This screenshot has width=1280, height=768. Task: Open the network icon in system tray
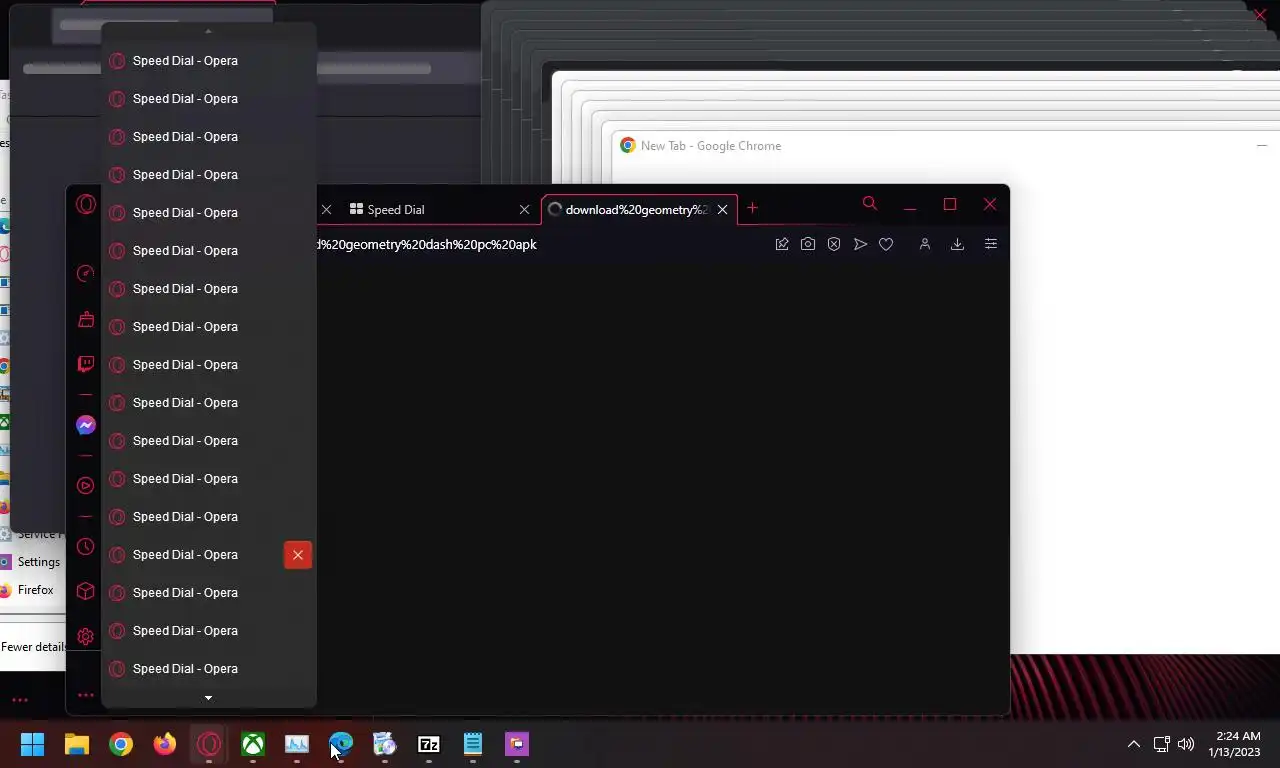1162,744
